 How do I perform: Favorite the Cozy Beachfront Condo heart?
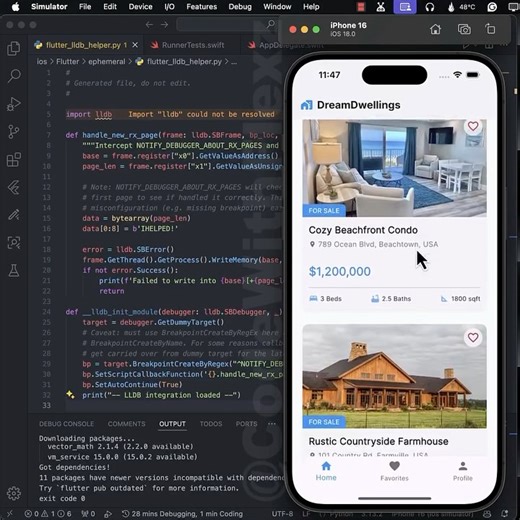[473, 126]
